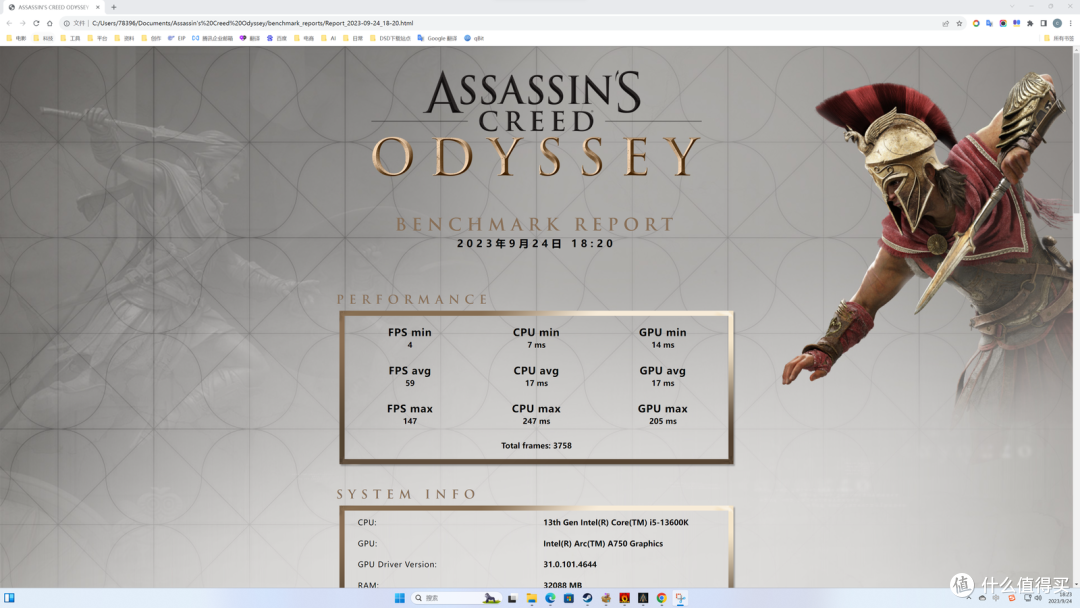This screenshot has width=1080, height=608.
Task: Open the 电影 bookmark folder
Action: click(16, 38)
